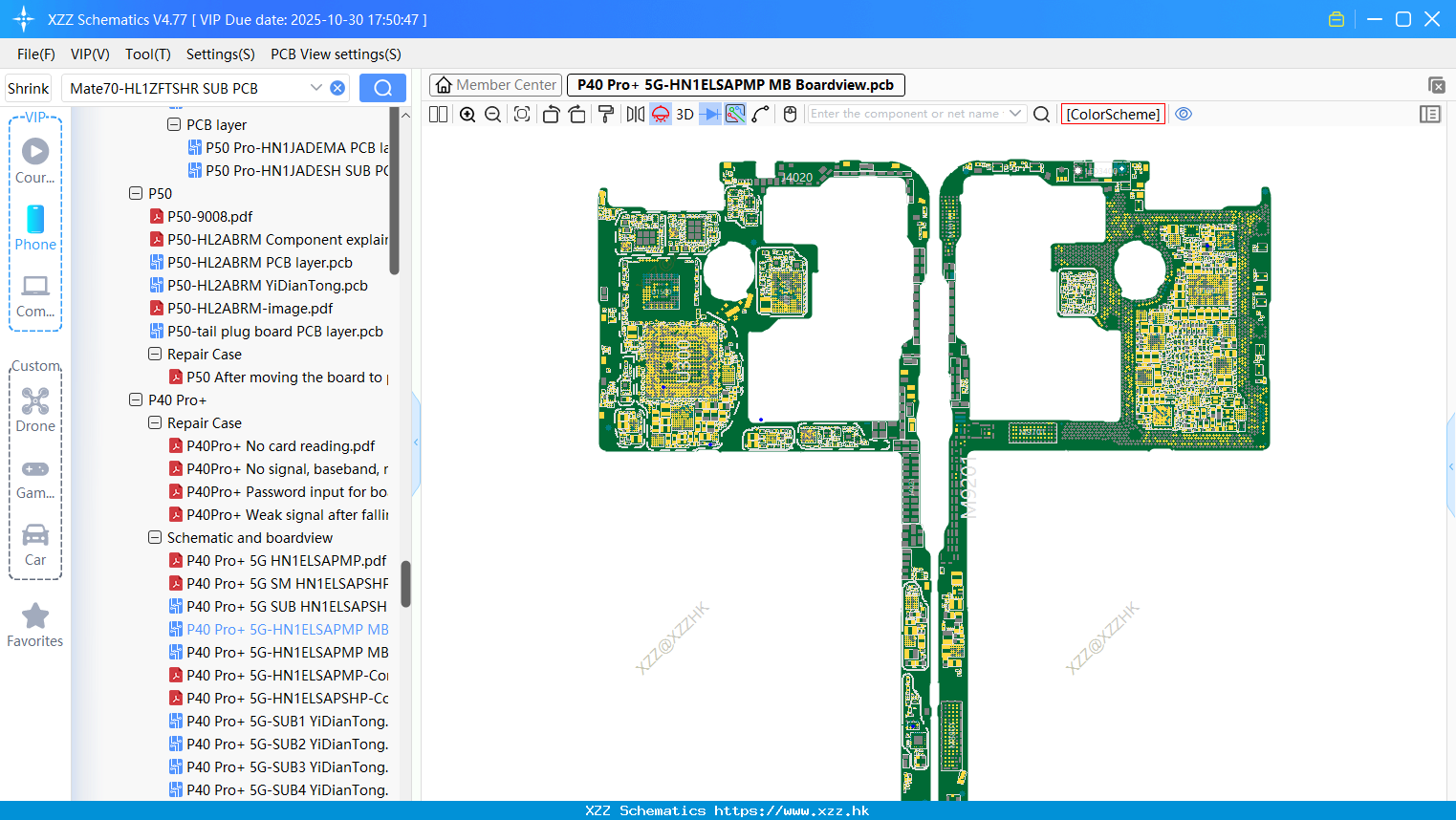Collapse the P40 Pro+ tree node

[x=136, y=399]
